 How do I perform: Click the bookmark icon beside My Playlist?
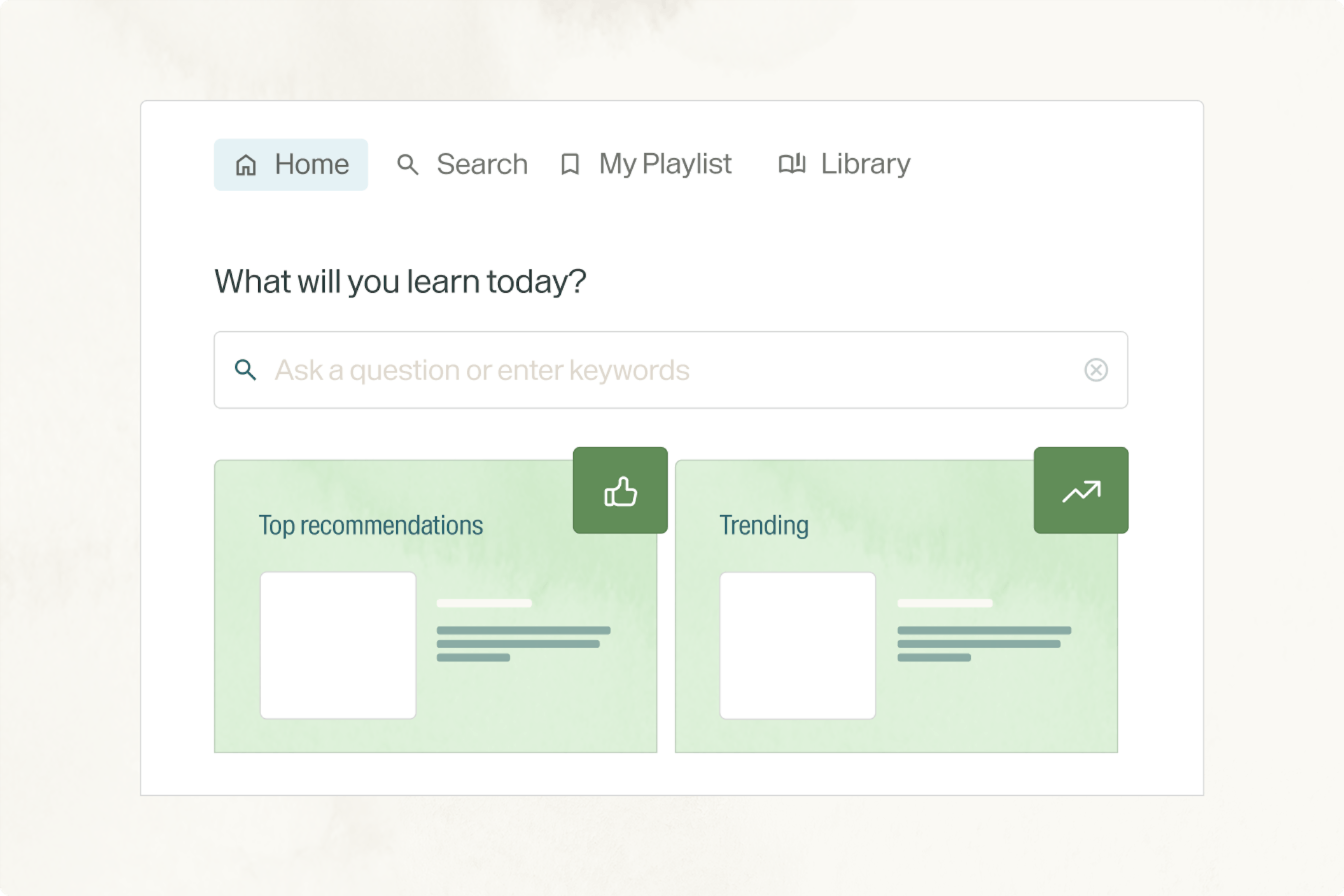click(569, 164)
